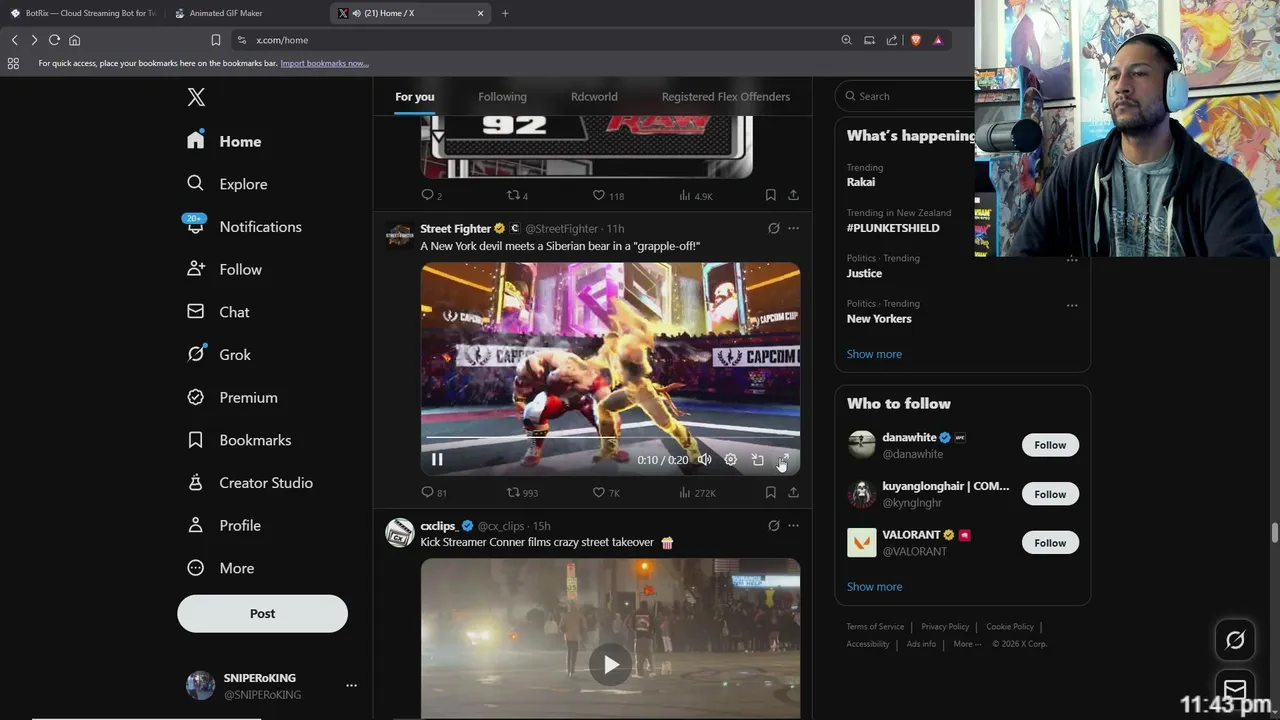This screenshot has height=720, width=1280.
Task: Share the Street Fighter post
Action: [793, 492]
